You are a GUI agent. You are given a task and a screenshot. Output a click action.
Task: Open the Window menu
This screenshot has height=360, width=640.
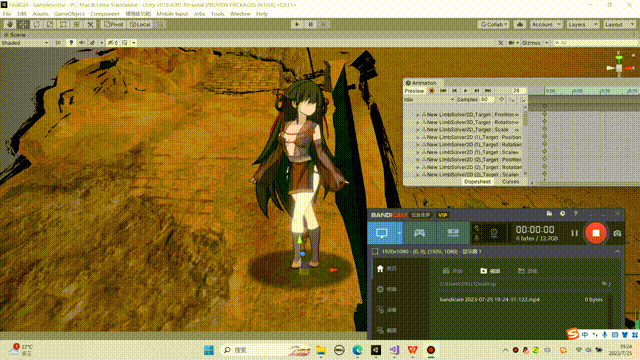click(240, 14)
